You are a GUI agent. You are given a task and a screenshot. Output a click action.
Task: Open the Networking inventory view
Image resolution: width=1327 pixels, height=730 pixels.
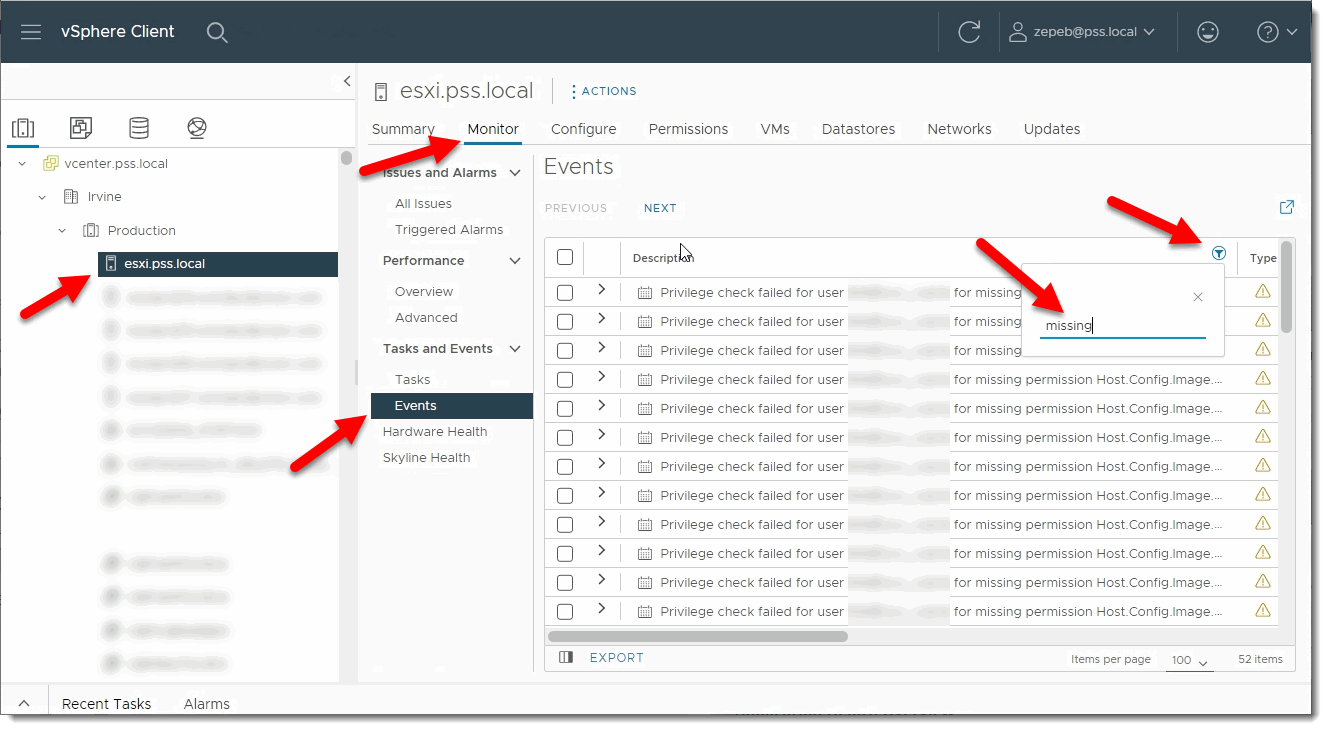tap(196, 128)
